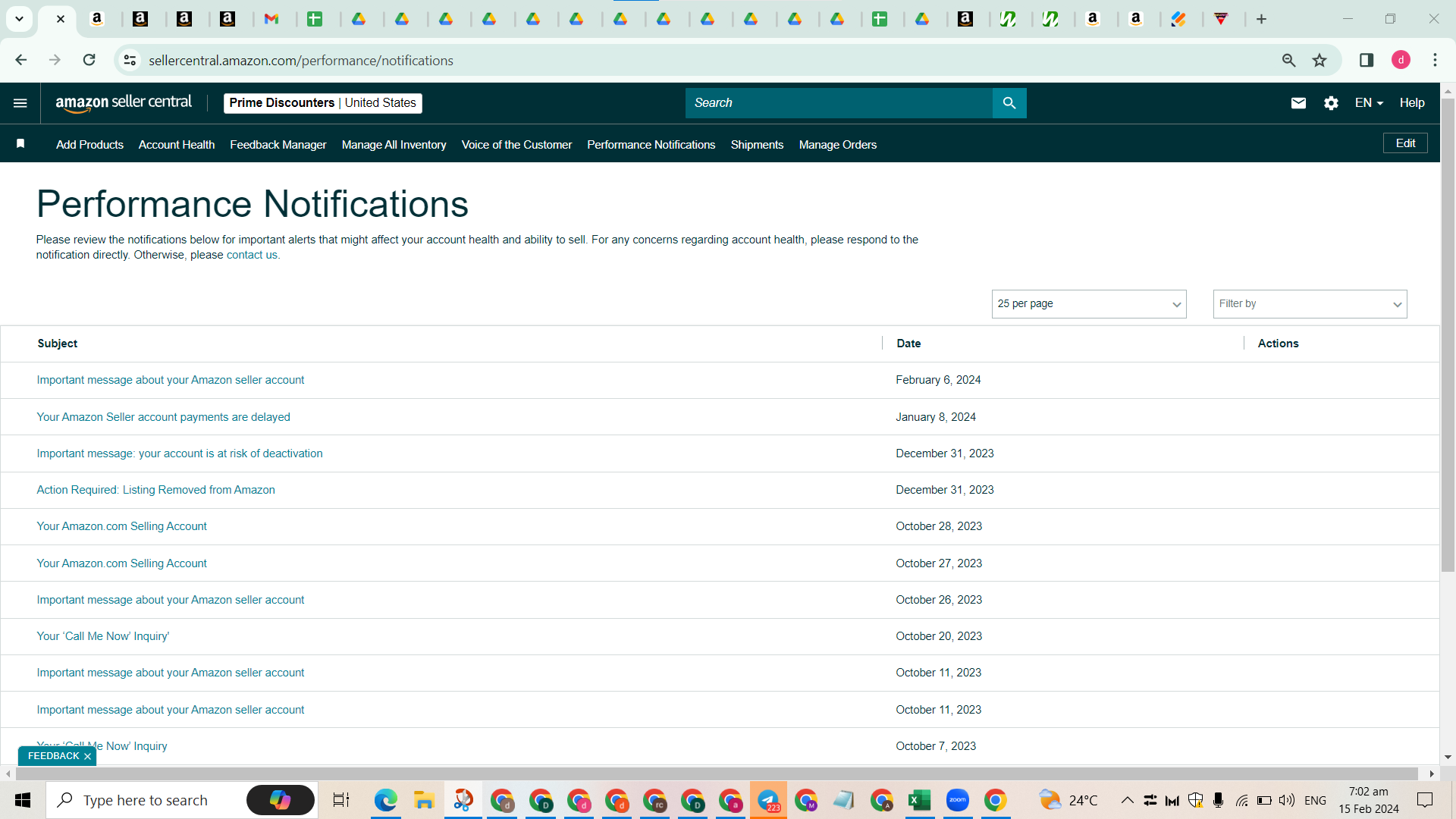This screenshot has width=1456, height=819.
Task: Open Zoom from the taskbar
Action: (958, 800)
